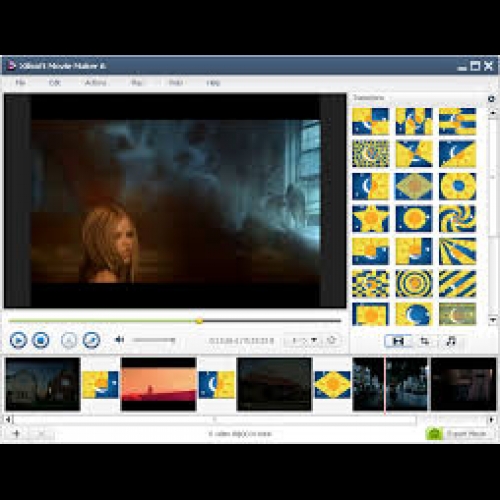Adjust the volume slider
The width and height of the screenshot is (500, 500).
pyautogui.click(x=154, y=340)
